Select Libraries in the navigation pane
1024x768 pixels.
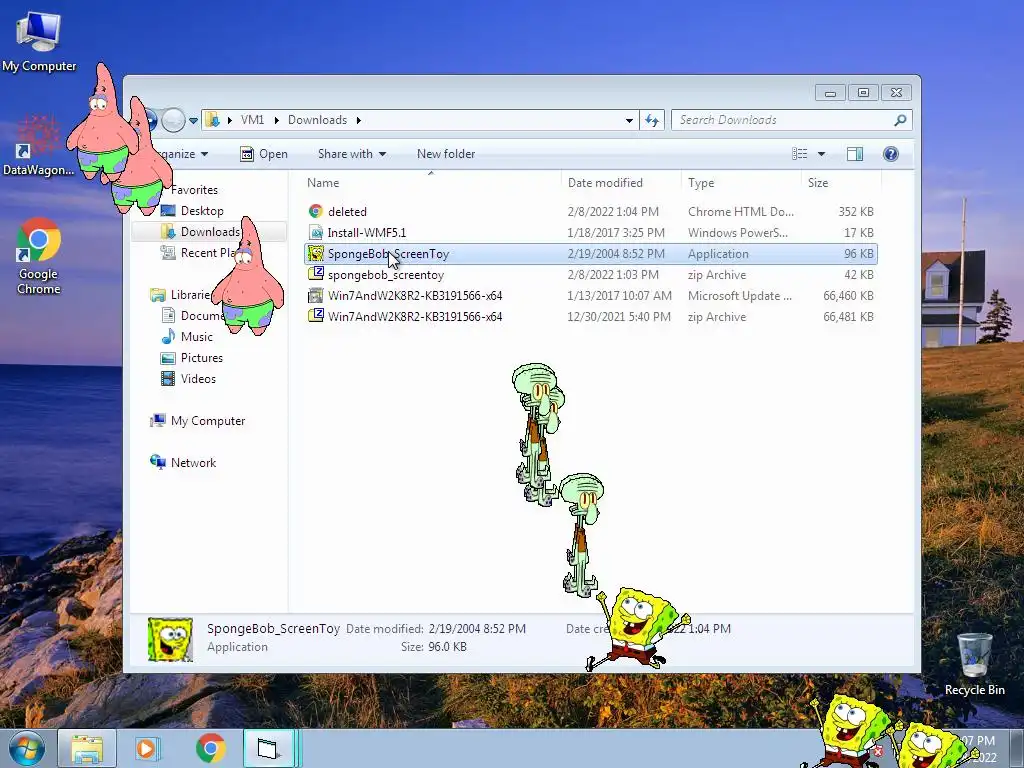[180, 295]
